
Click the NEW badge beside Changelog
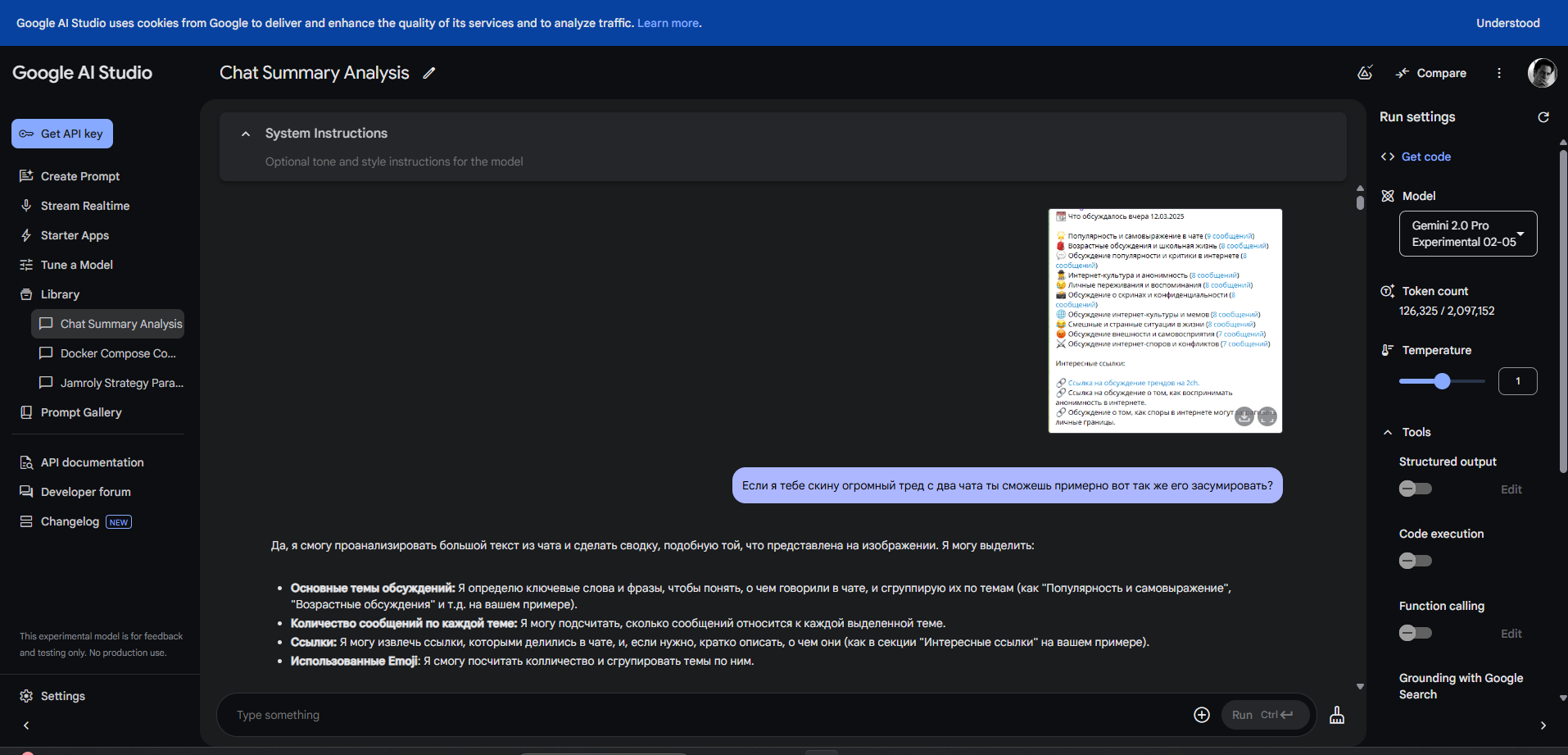point(119,522)
